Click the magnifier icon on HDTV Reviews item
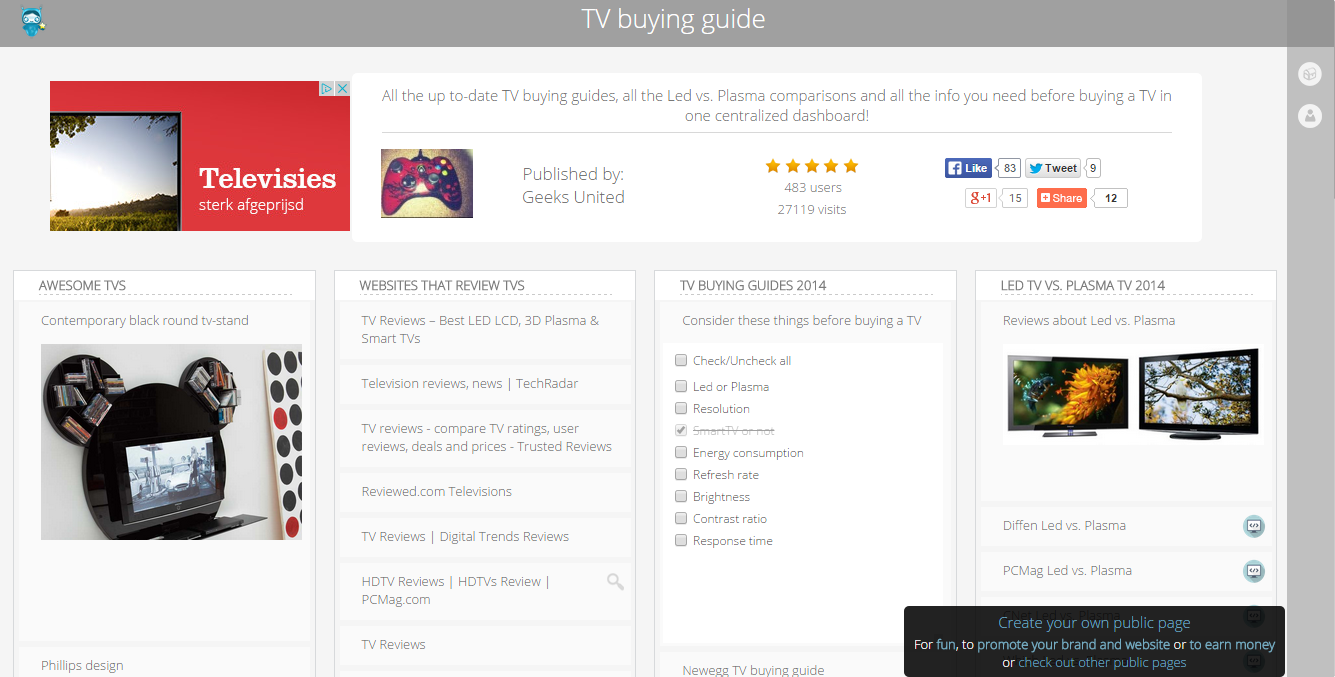The image size is (1335, 677). [615, 582]
